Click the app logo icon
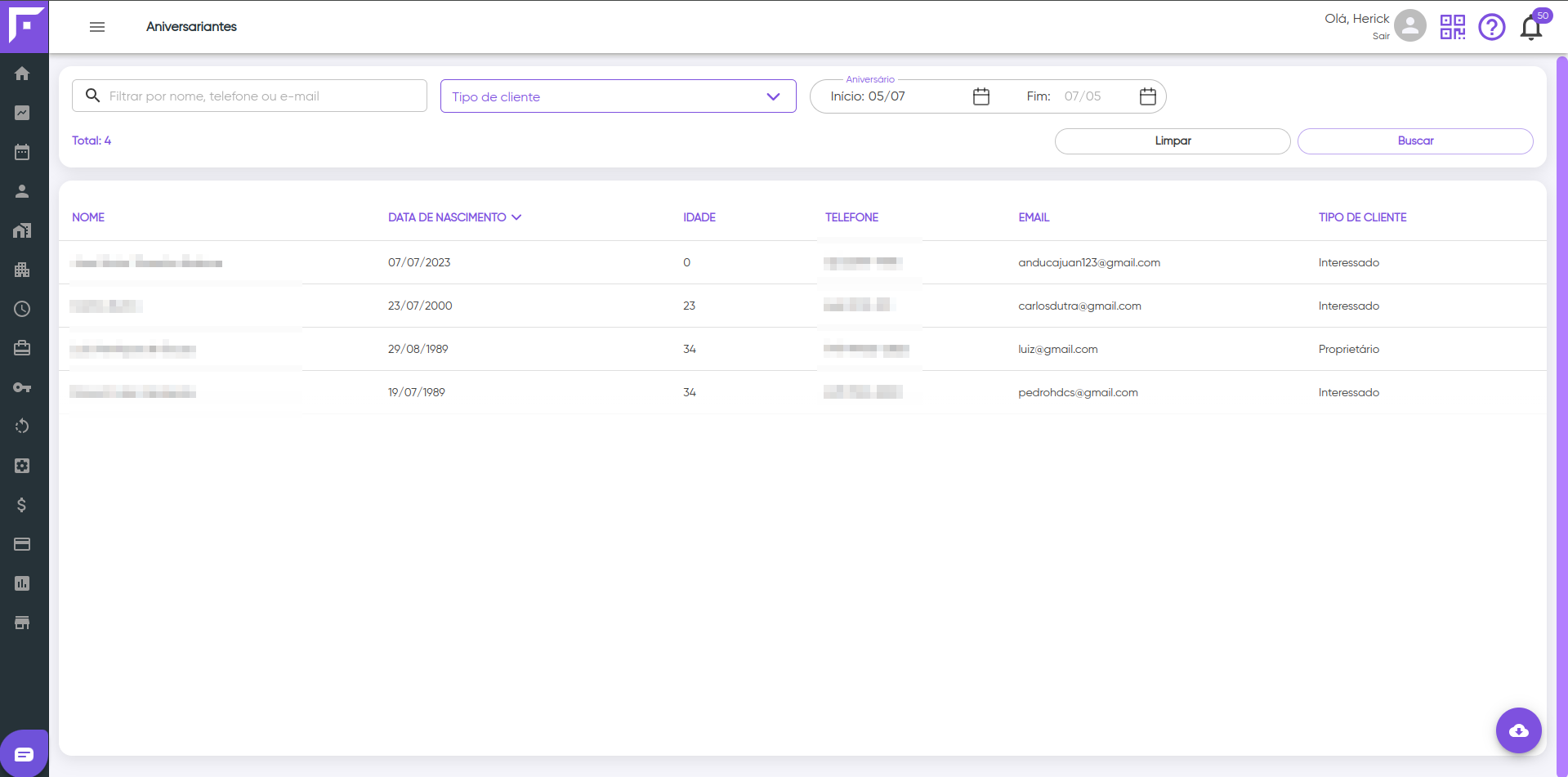 [25, 26]
